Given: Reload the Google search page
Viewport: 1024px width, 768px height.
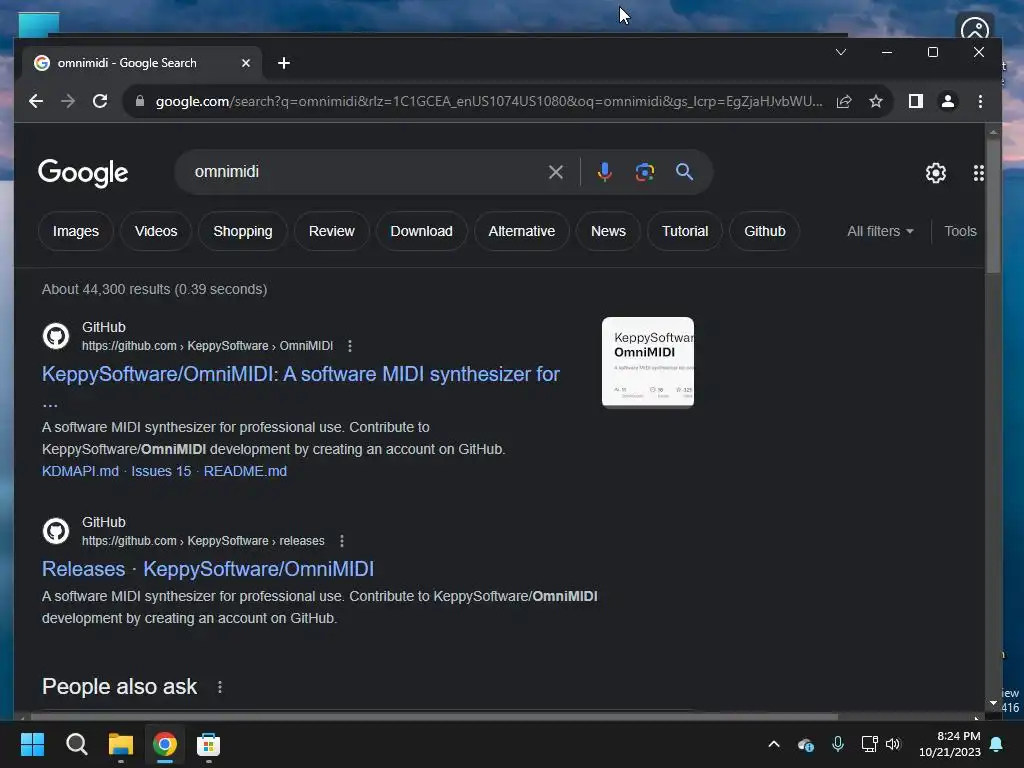Looking at the screenshot, I should pyautogui.click(x=100, y=101).
